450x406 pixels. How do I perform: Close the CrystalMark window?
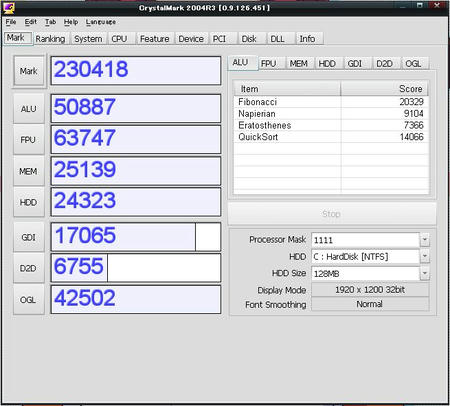[x=437, y=5]
